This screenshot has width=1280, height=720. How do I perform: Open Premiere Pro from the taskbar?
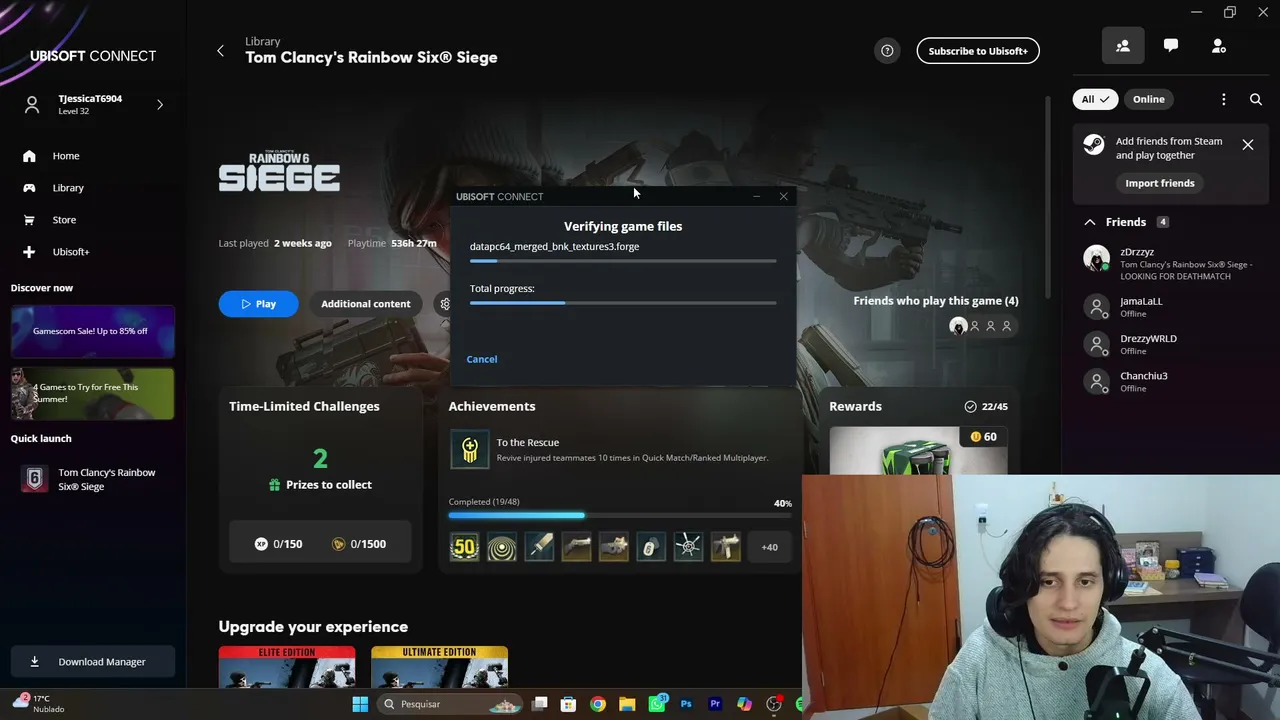[x=715, y=704]
